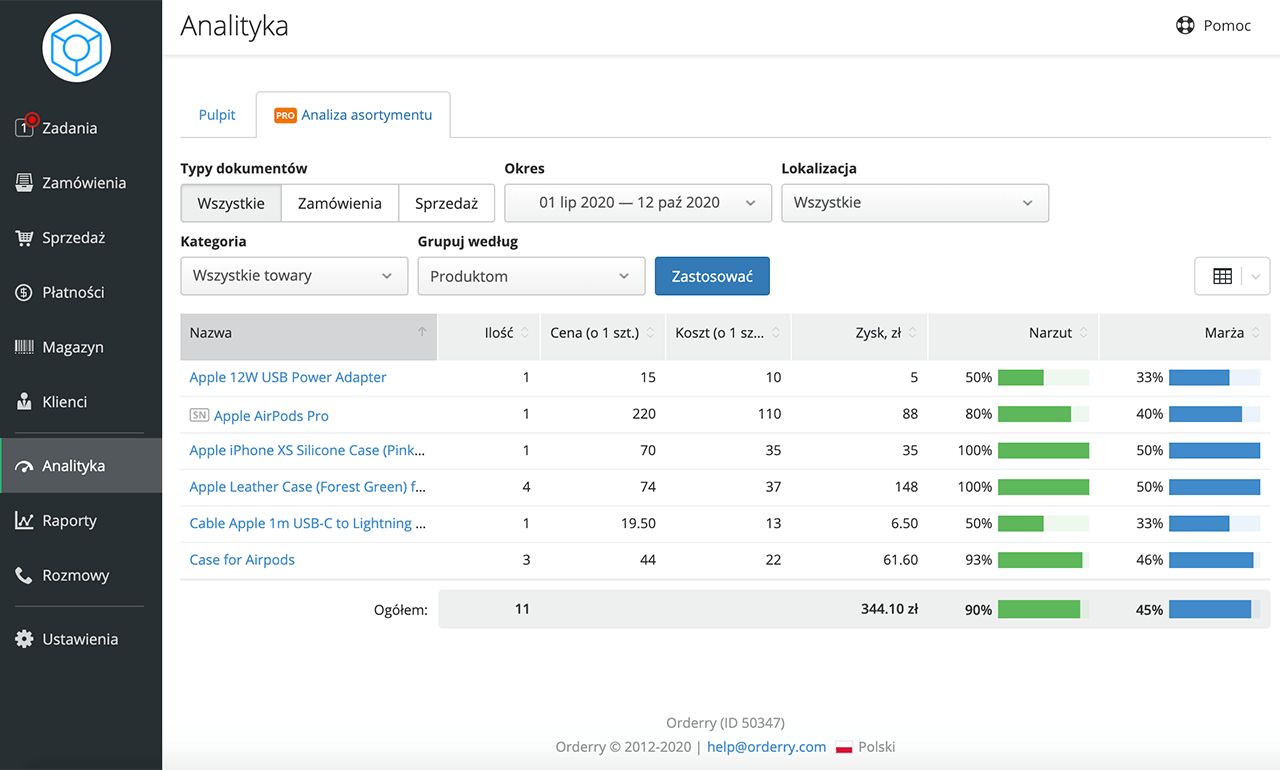The image size is (1280, 770).
Task: Click the table columns grid icon
Action: click(x=1222, y=276)
